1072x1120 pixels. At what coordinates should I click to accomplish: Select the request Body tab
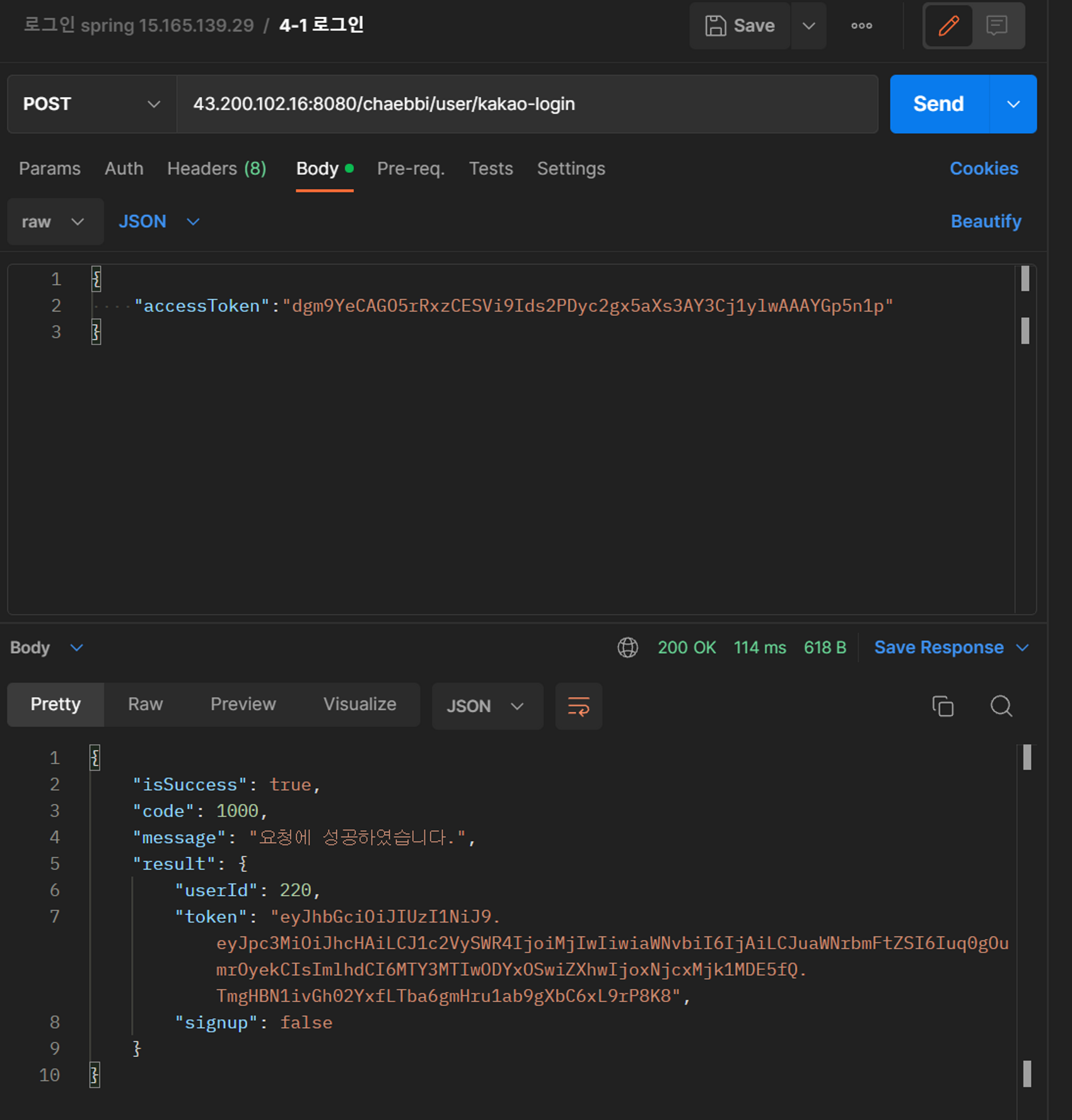click(x=324, y=169)
